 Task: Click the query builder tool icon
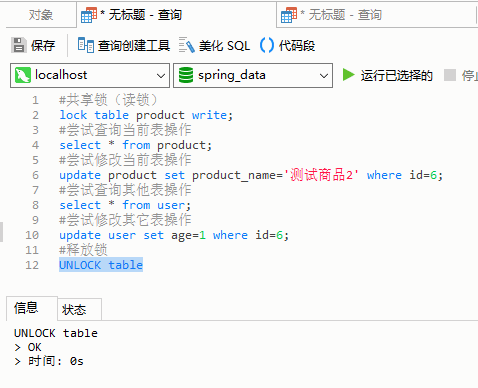[86, 45]
